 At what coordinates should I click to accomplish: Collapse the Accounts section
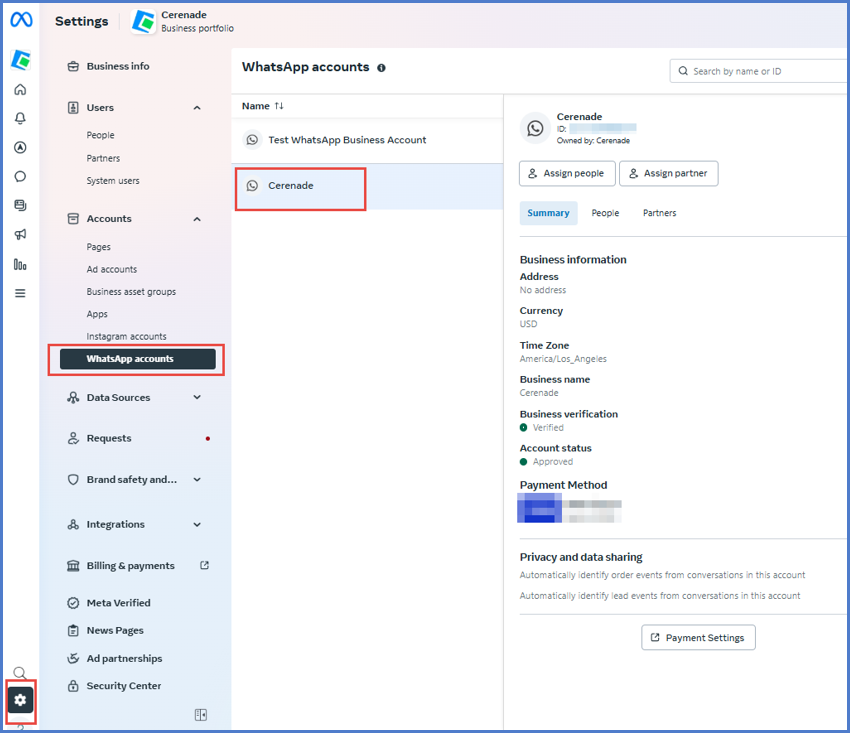[197, 219]
